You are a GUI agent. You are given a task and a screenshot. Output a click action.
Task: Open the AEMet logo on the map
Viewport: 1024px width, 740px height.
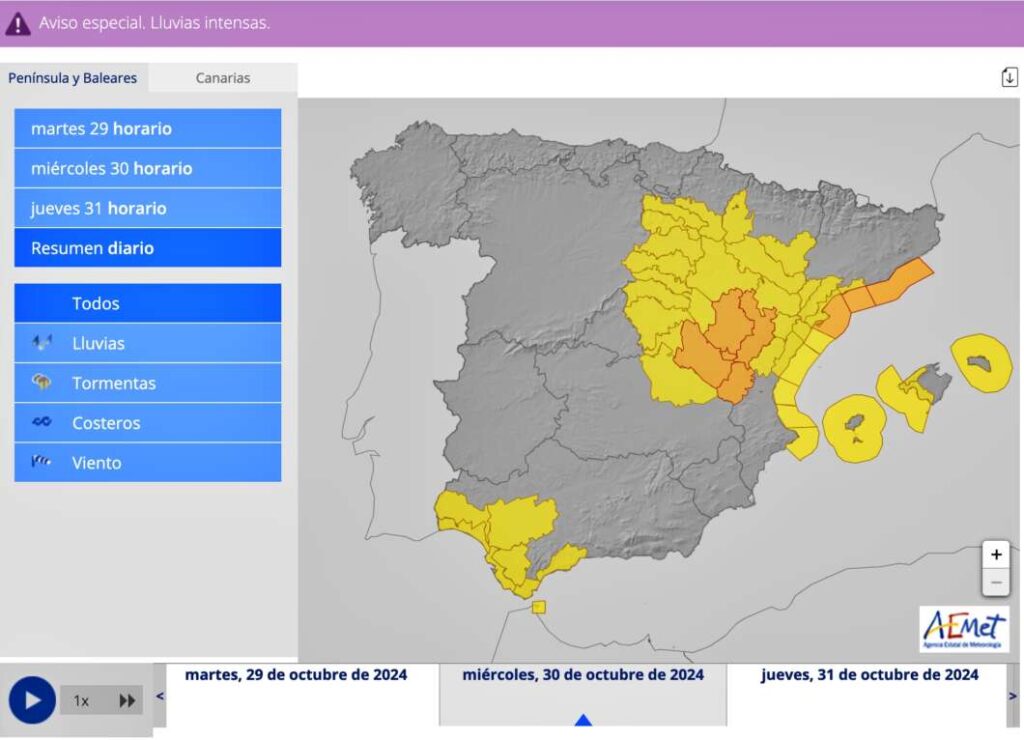coord(964,629)
